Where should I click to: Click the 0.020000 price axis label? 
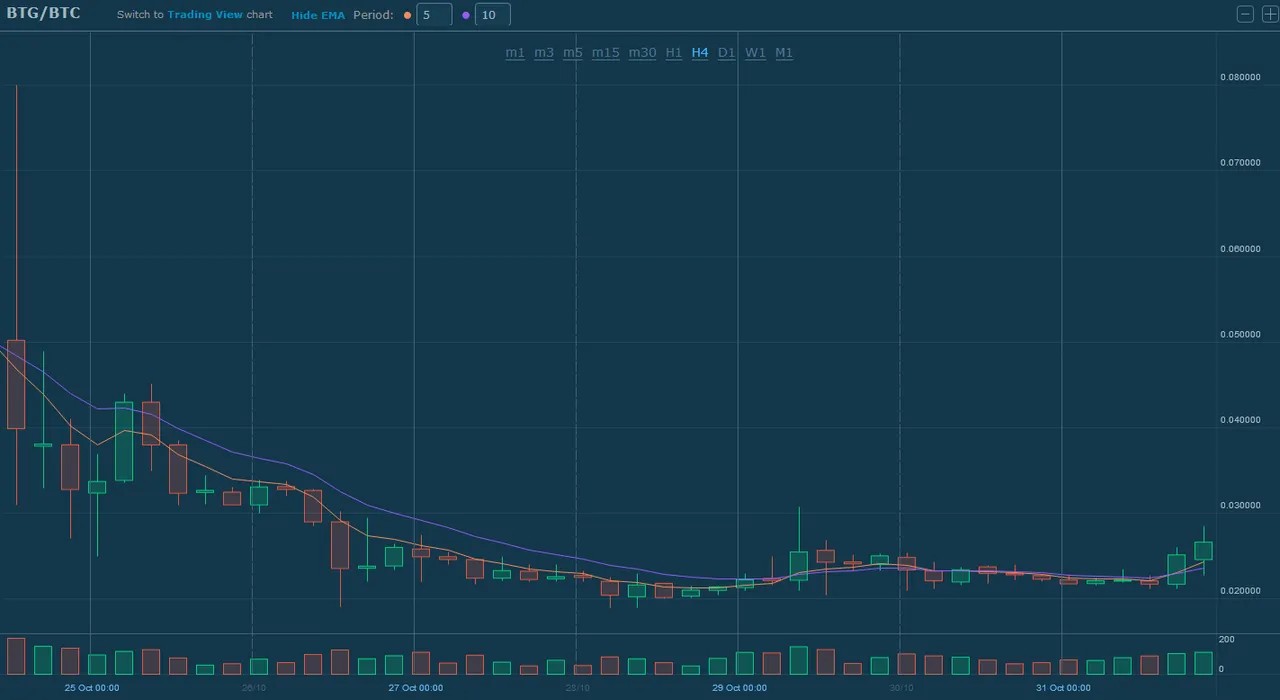click(x=1240, y=591)
